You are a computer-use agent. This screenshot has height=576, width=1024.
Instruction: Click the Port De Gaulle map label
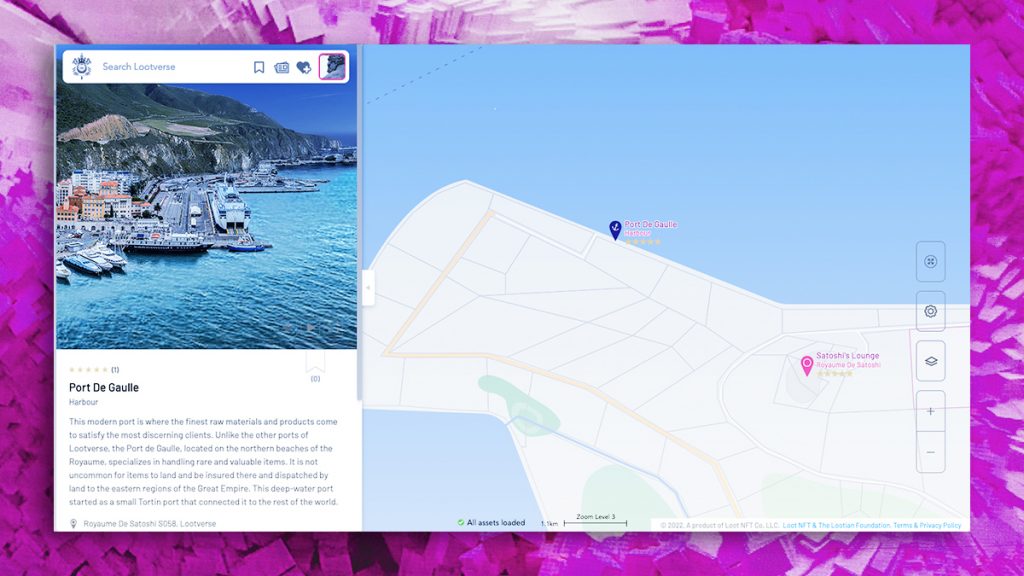650,224
